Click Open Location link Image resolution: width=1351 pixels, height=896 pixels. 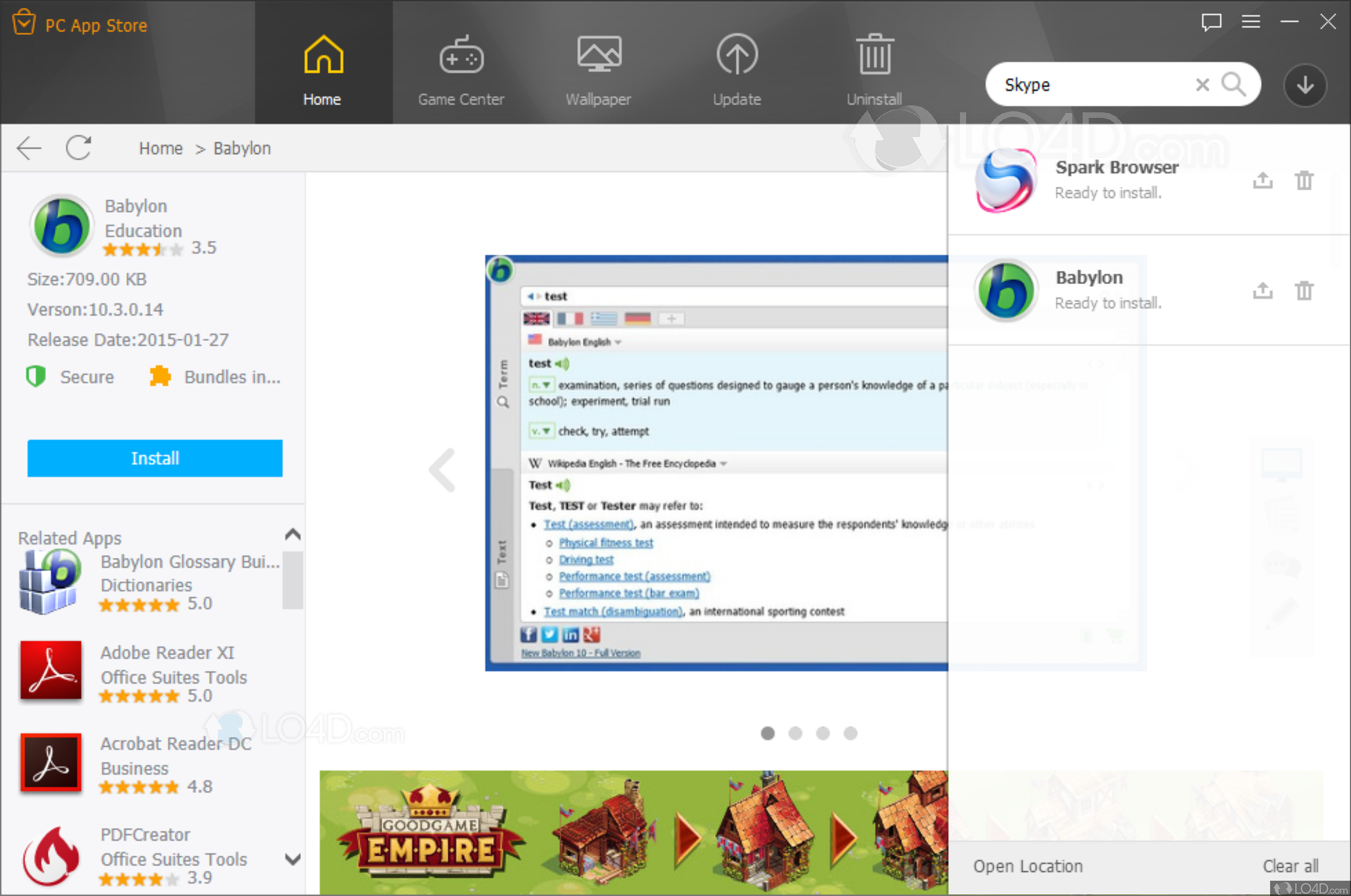pos(1027,866)
